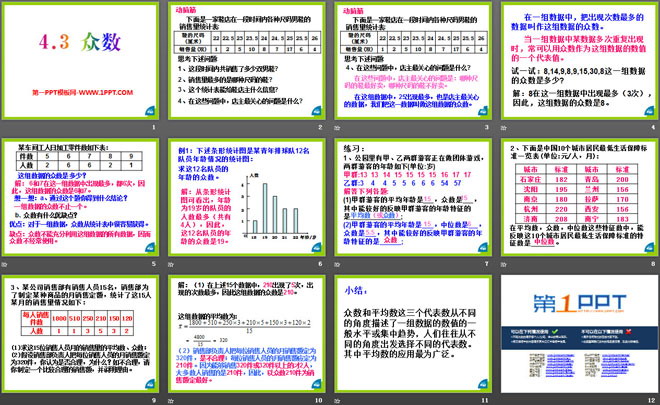Select slide 10 with the mean calculation

[247, 334]
